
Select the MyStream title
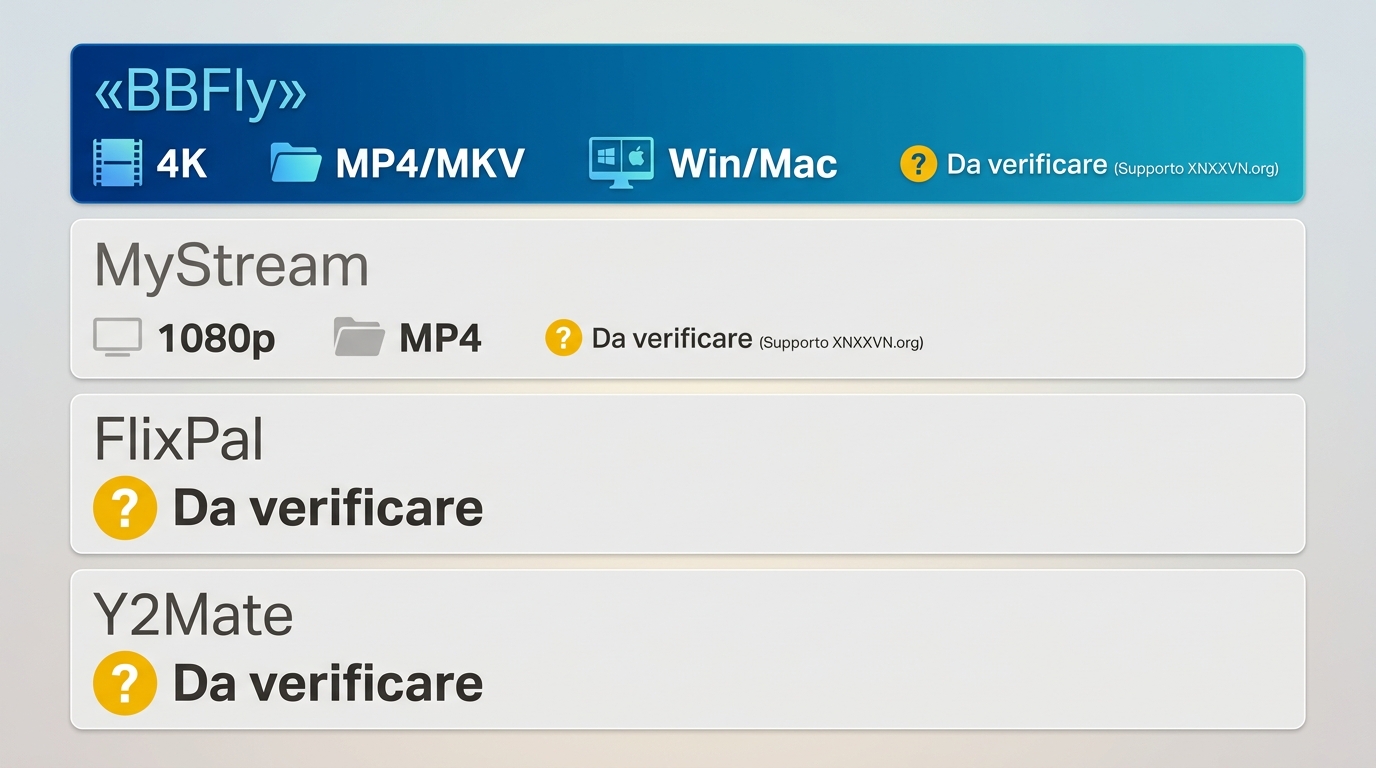coord(231,267)
